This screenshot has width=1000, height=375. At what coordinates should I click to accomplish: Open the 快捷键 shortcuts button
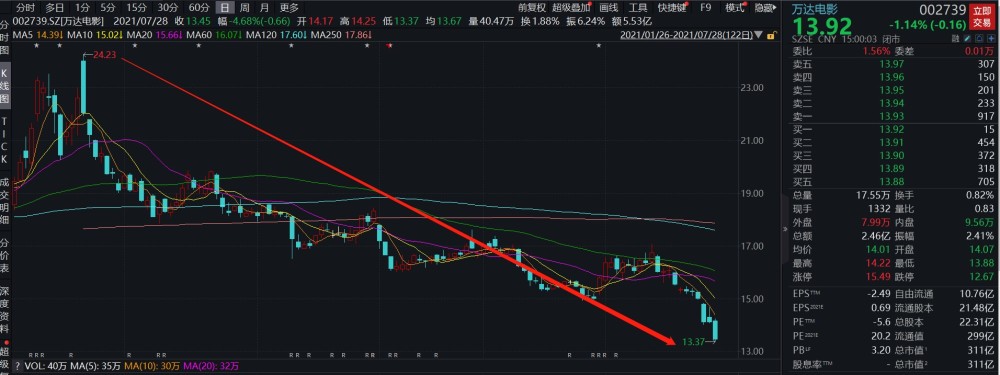673,8
